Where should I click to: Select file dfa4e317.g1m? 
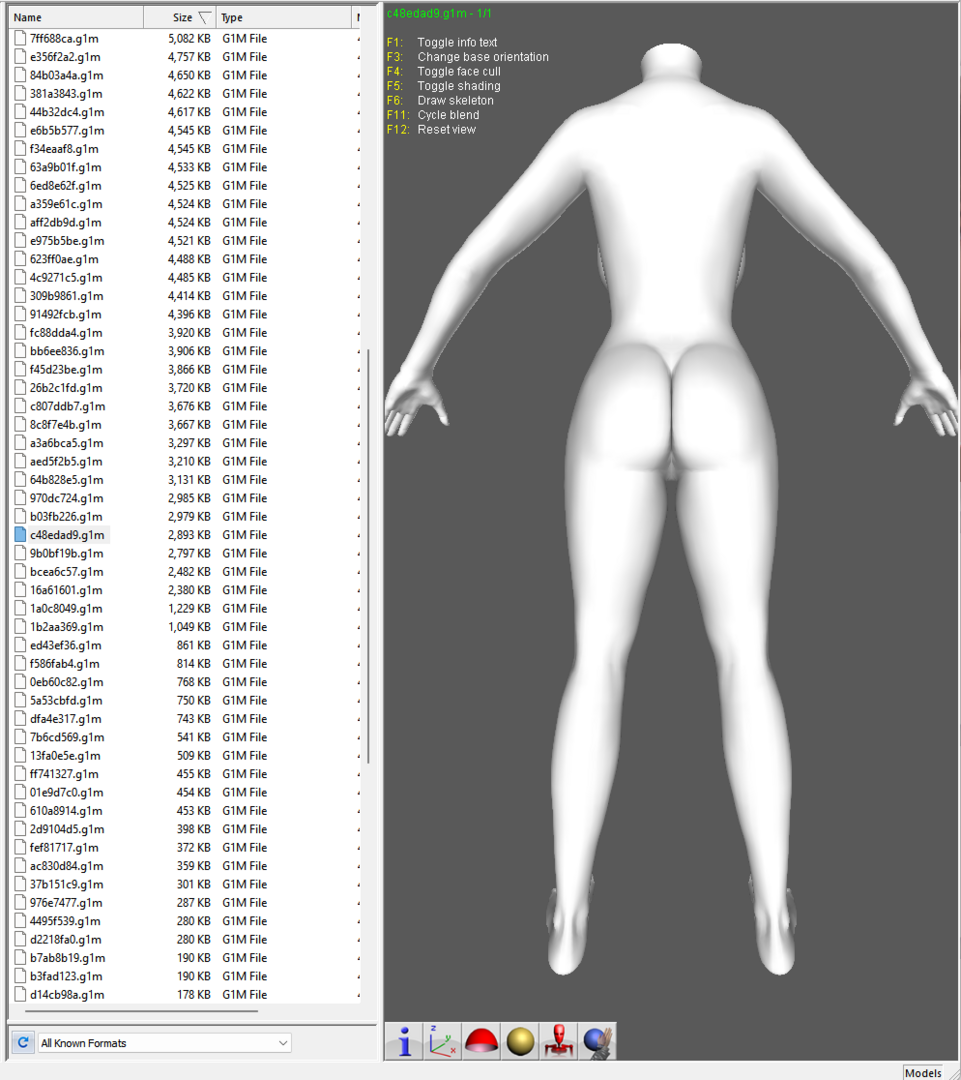tap(65, 718)
